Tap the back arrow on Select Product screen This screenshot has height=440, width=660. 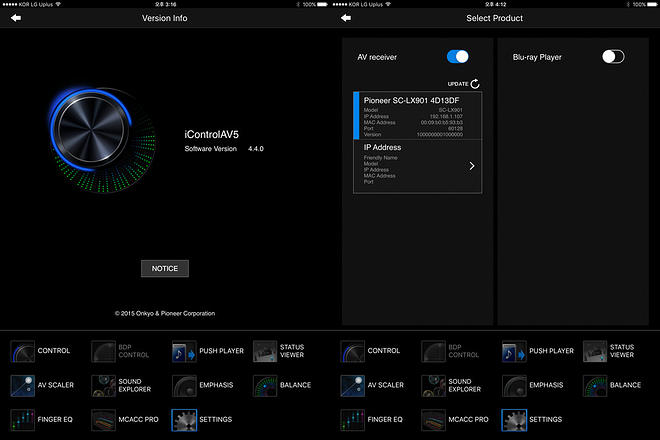tap(346, 18)
